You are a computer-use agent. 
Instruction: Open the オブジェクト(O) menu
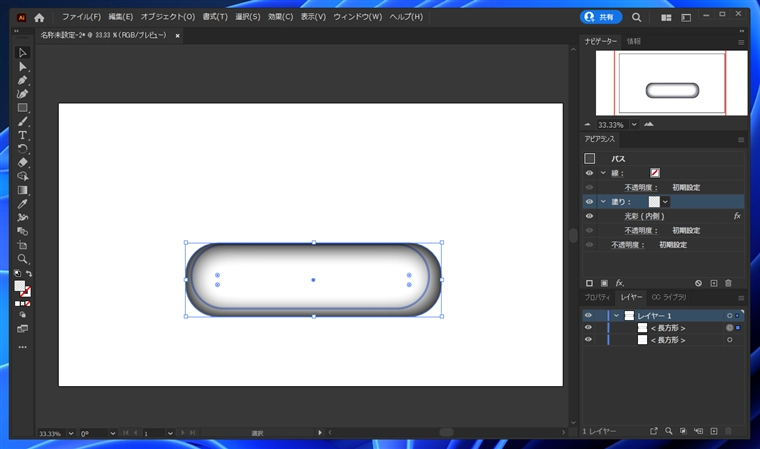point(168,17)
